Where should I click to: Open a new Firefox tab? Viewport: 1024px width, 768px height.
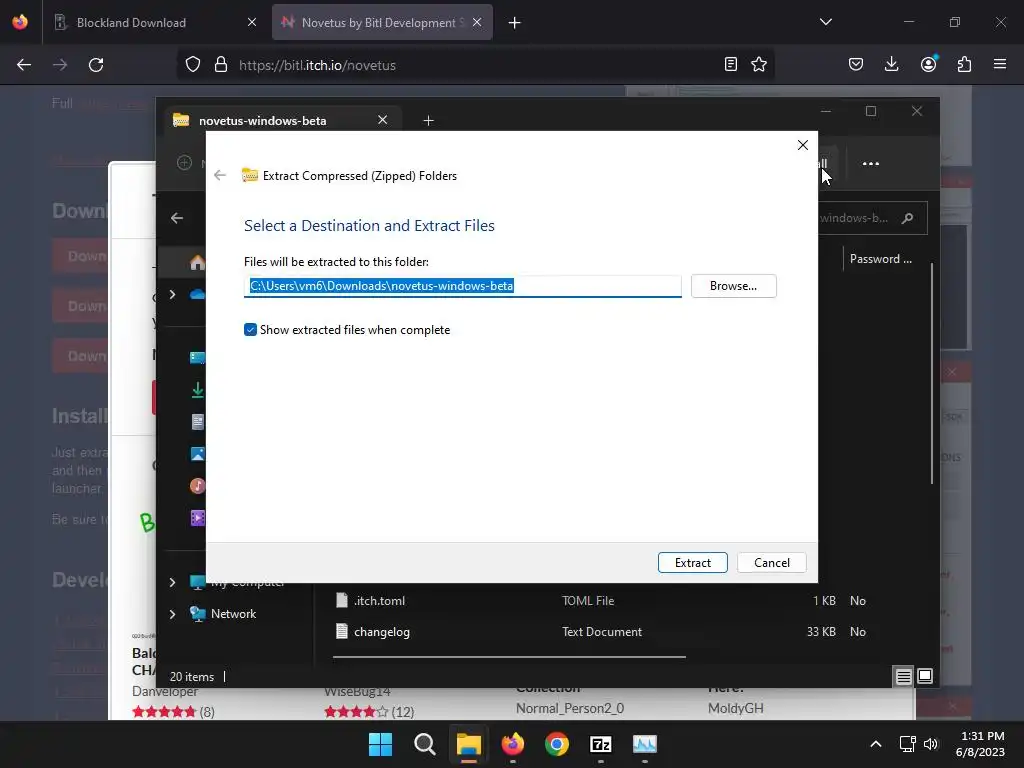[x=515, y=23]
